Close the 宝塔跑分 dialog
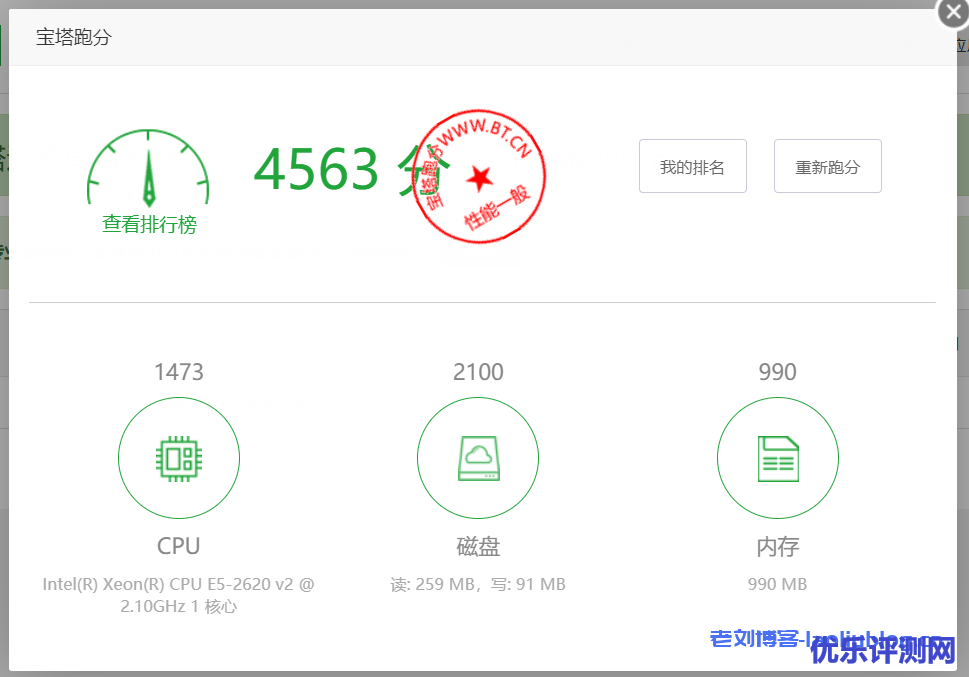The width and height of the screenshot is (969, 677). pyautogui.click(x=952, y=13)
